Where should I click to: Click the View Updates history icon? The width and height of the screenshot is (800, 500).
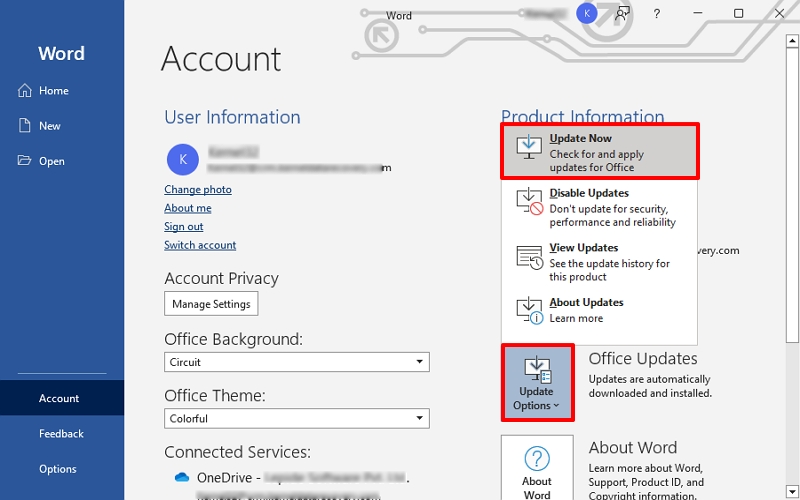[528, 256]
